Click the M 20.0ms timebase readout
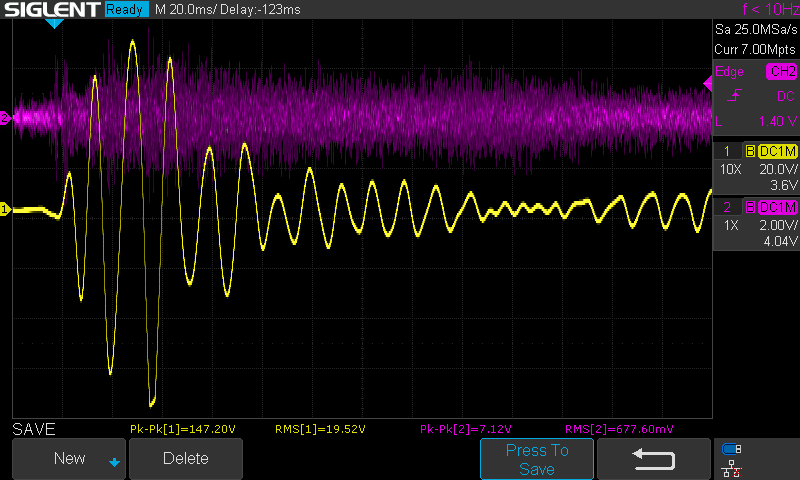 184,10
